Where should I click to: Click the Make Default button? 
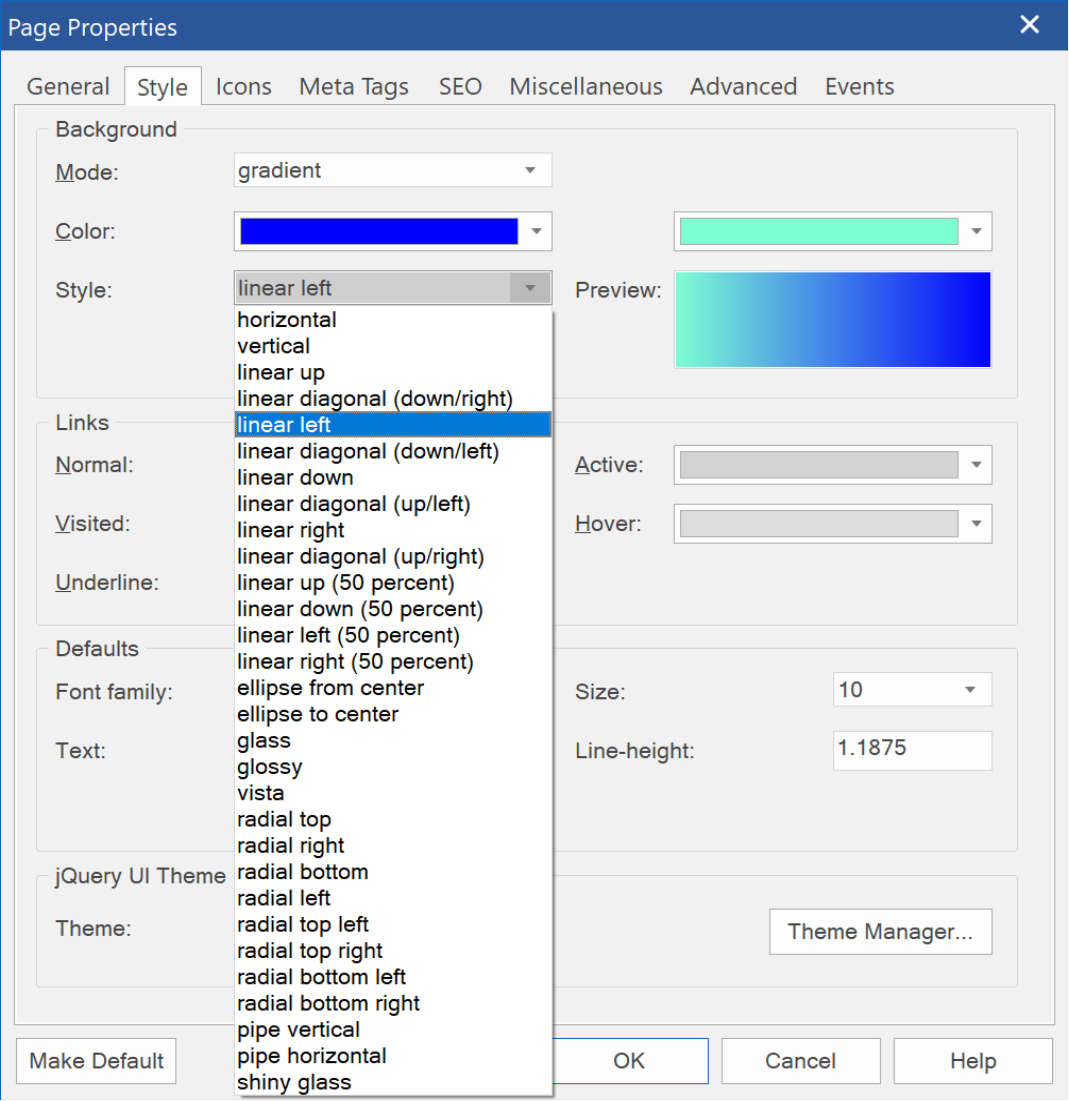point(96,1060)
